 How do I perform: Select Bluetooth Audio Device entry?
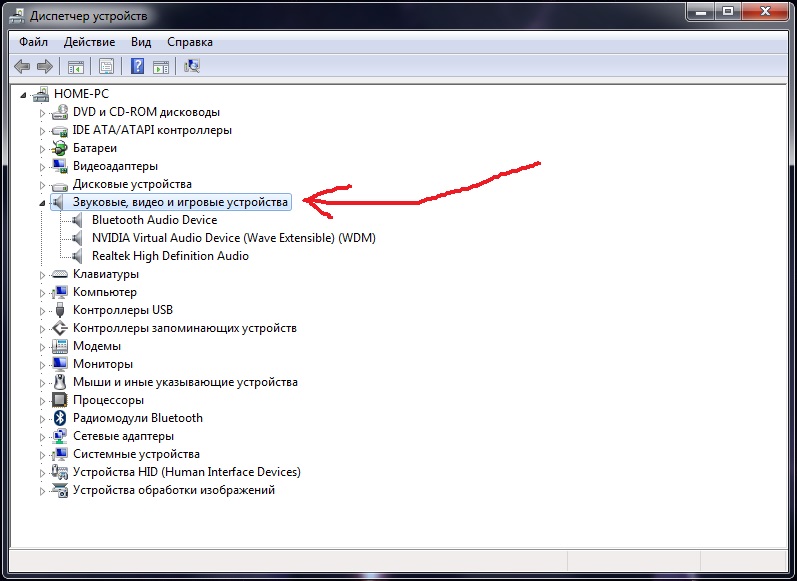155,220
